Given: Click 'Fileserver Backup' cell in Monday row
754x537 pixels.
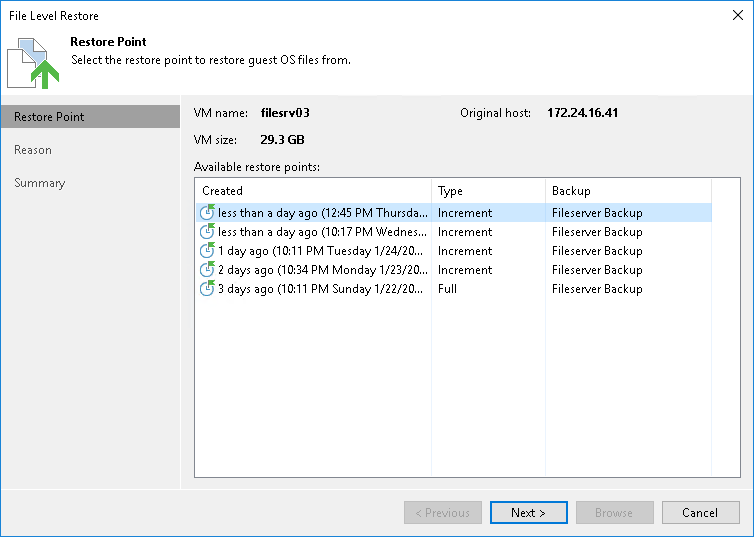Looking at the screenshot, I should [x=597, y=270].
